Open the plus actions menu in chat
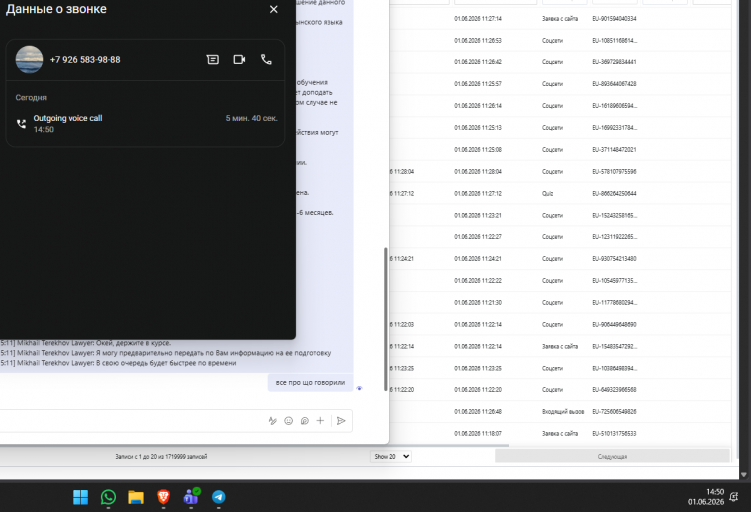The image size is (751, 512). 320,421
